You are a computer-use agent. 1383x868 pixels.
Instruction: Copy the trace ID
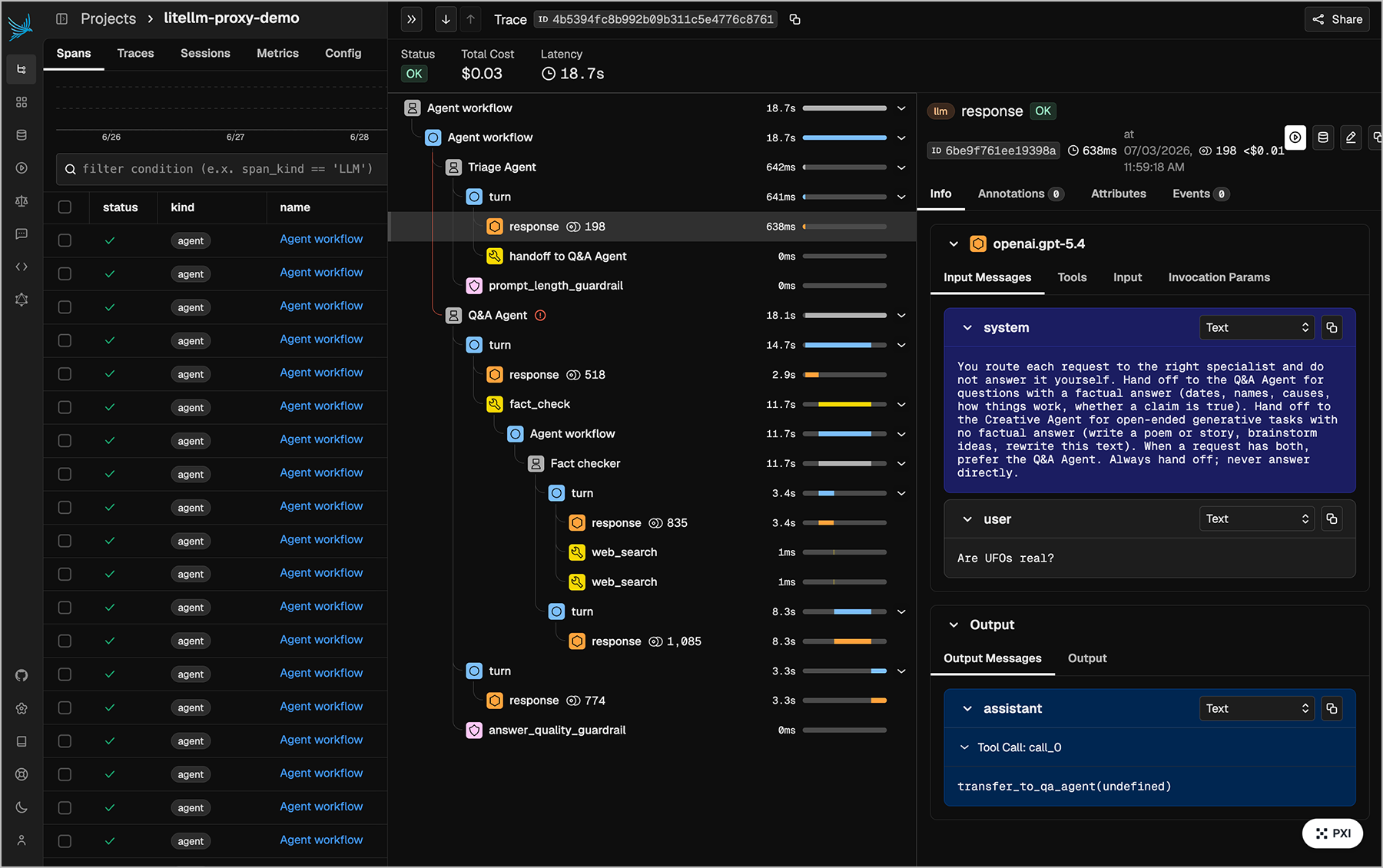coord(795,19)
